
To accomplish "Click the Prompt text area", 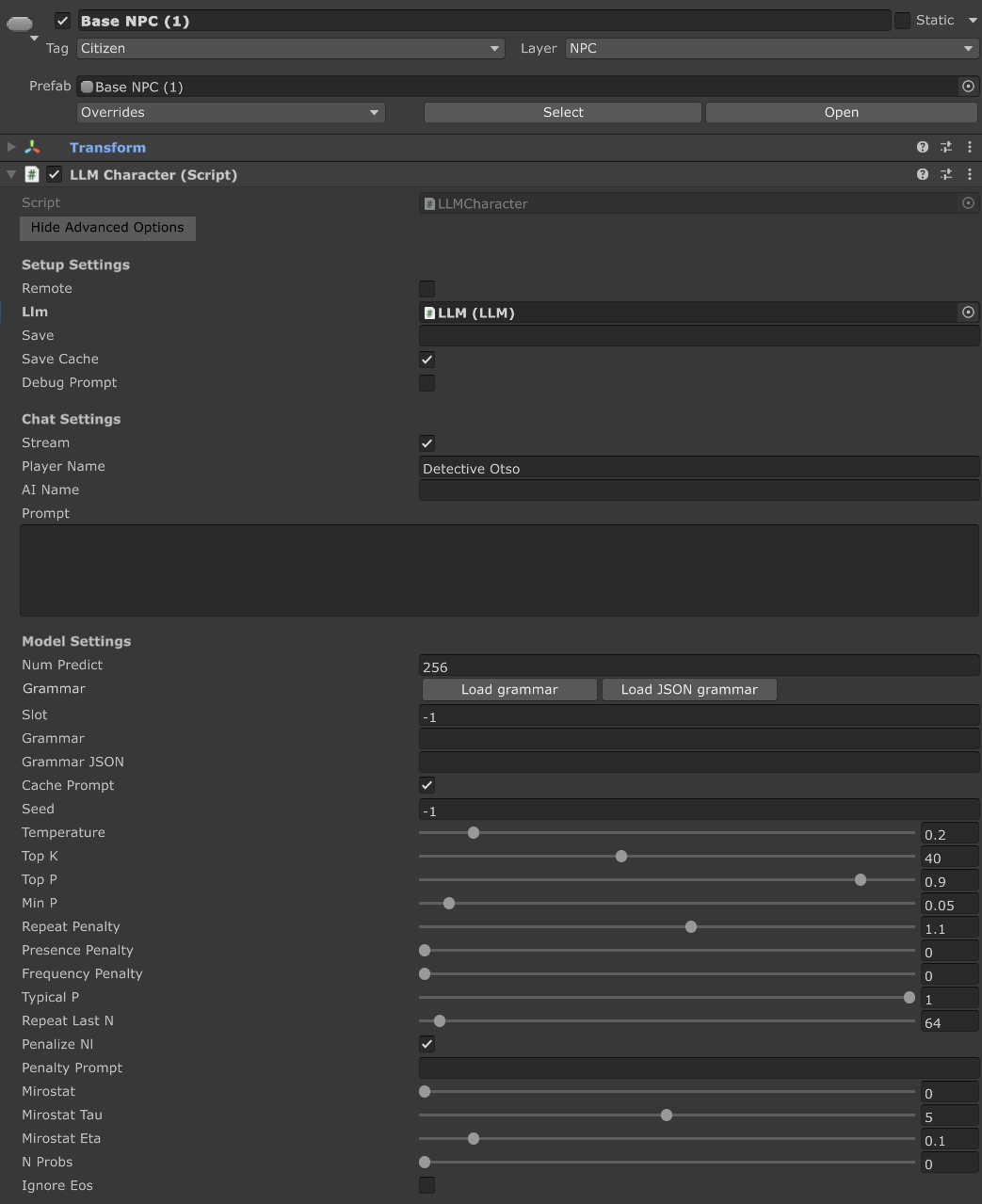I will click(x=499, y=570).
